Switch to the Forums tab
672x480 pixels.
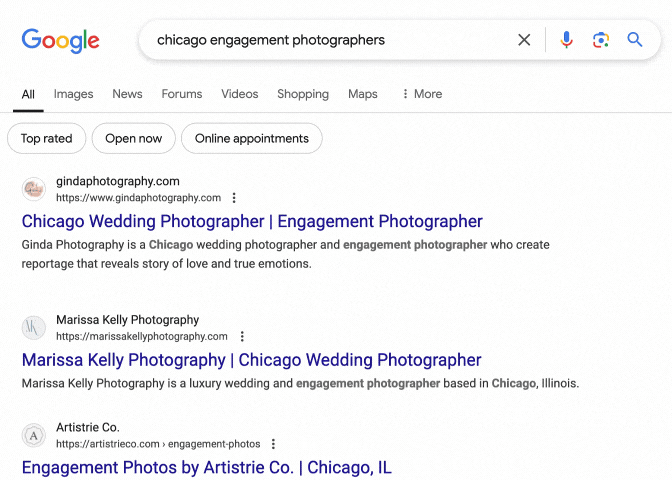[x=182, y=94]
